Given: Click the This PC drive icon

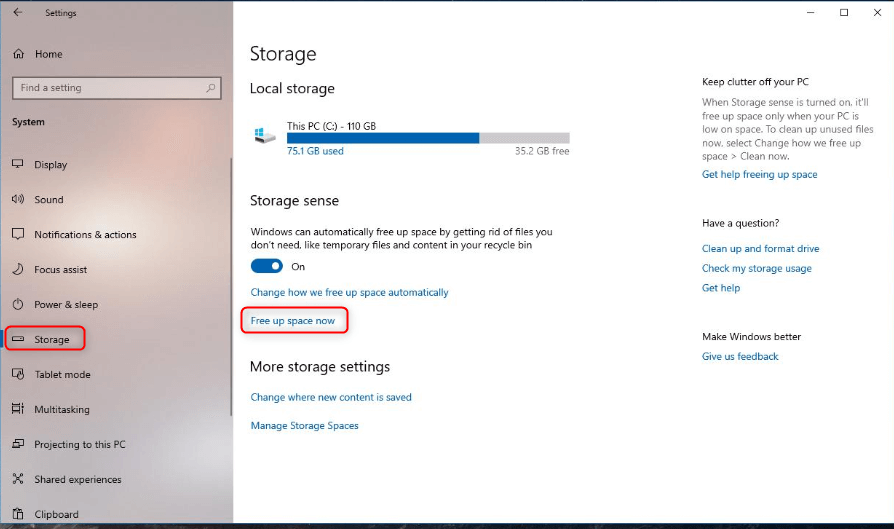Looking at the screenshot, I should point(265,135).
